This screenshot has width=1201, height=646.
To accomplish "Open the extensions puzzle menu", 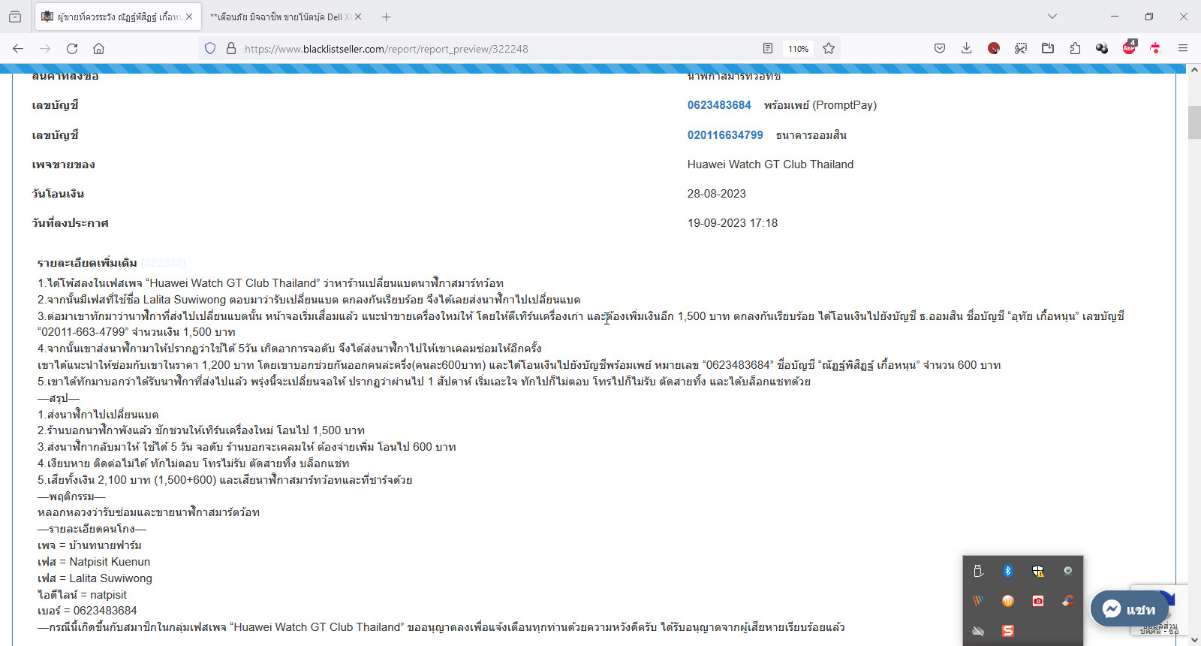I will click(1075, 48).
